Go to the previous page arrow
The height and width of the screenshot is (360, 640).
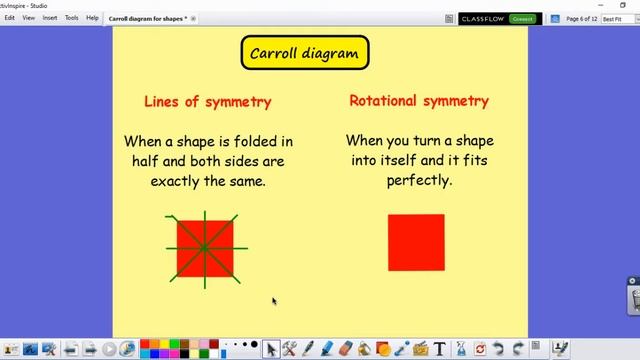pos(71,349)
